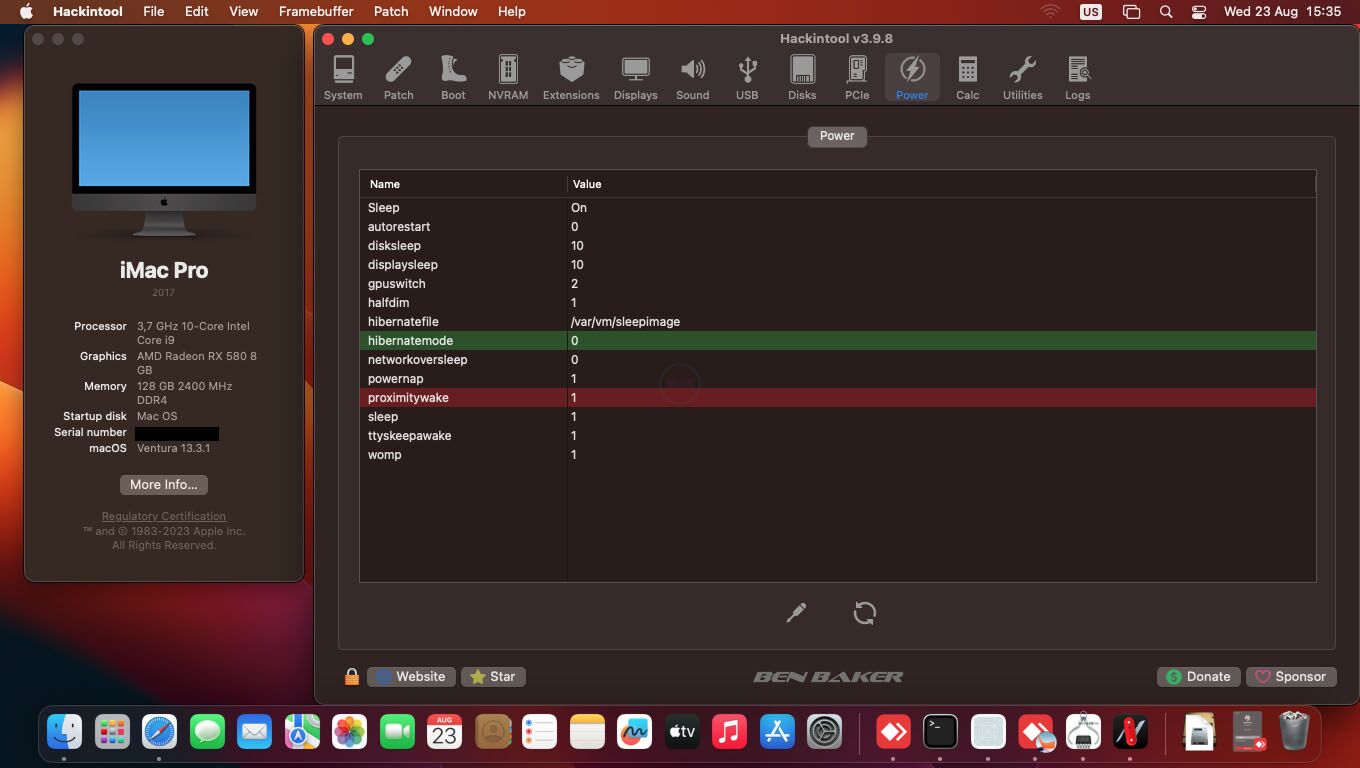Open the Window menu
The height and width of the screenshot is (768, 1360).
point(453,11)
